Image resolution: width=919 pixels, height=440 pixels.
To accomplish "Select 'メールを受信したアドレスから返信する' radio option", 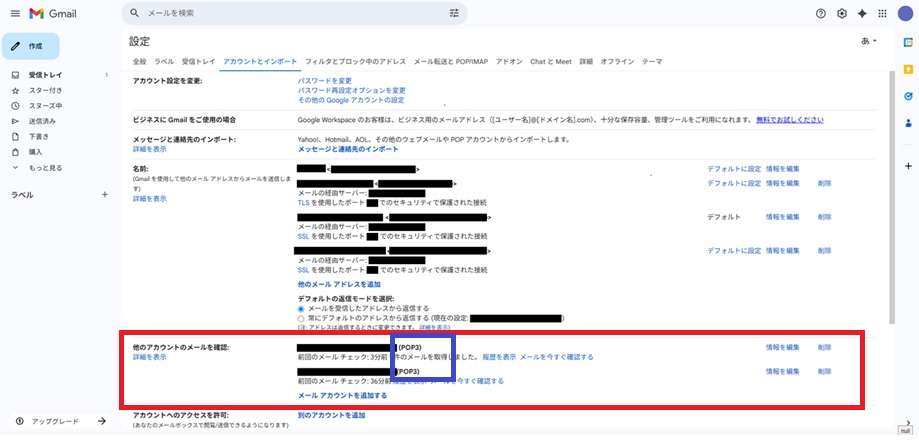I will tap(302, 308).
